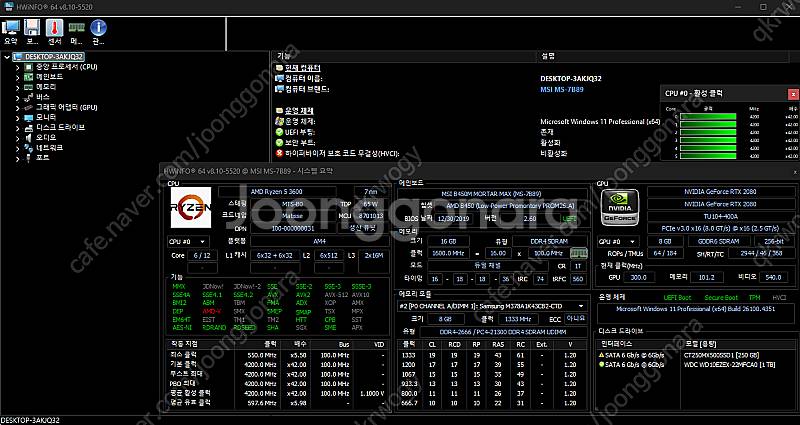Screen dimensions: 800x425
Task: Click the AMD Ryzen 5 3600 name field
Action: [277, 191]
